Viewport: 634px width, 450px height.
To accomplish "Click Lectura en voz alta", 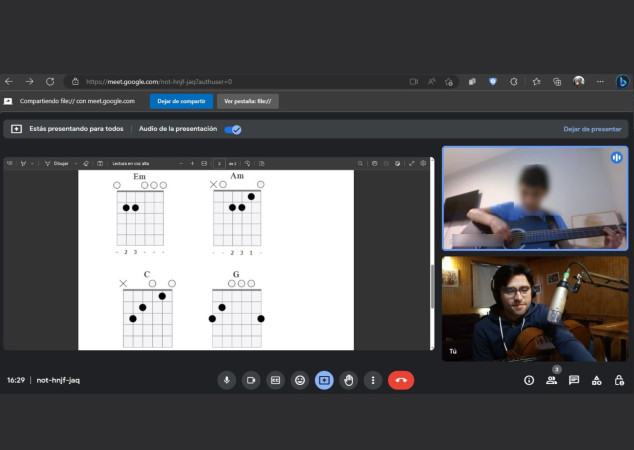I will click(131, 163).
